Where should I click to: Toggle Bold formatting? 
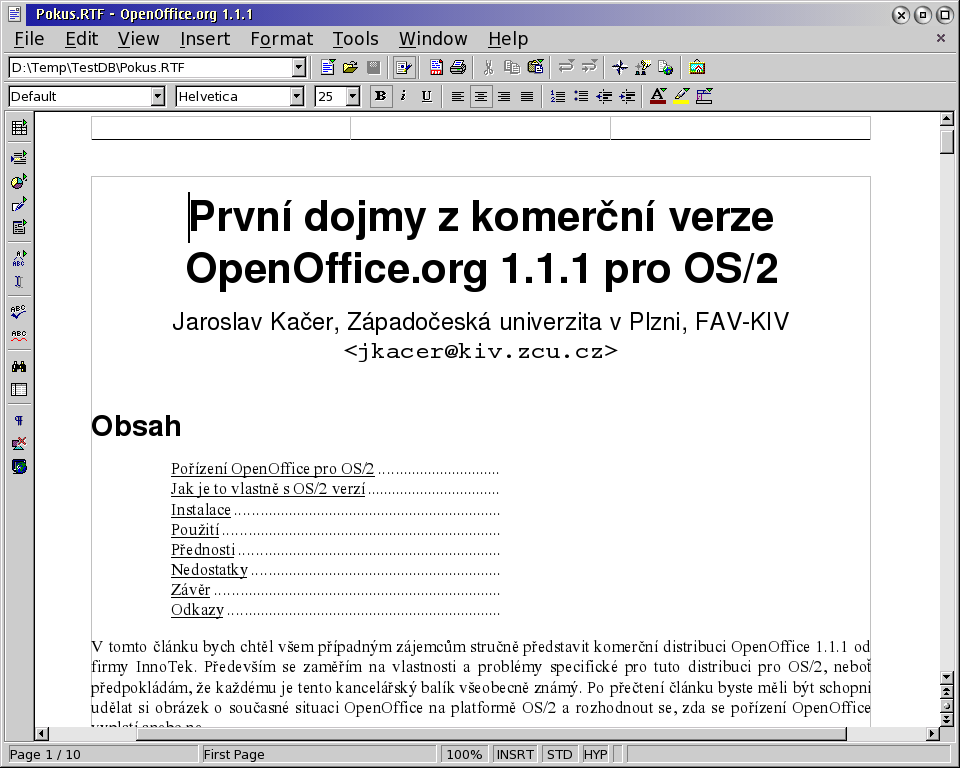pyautogui.click(x=380, y=96)
